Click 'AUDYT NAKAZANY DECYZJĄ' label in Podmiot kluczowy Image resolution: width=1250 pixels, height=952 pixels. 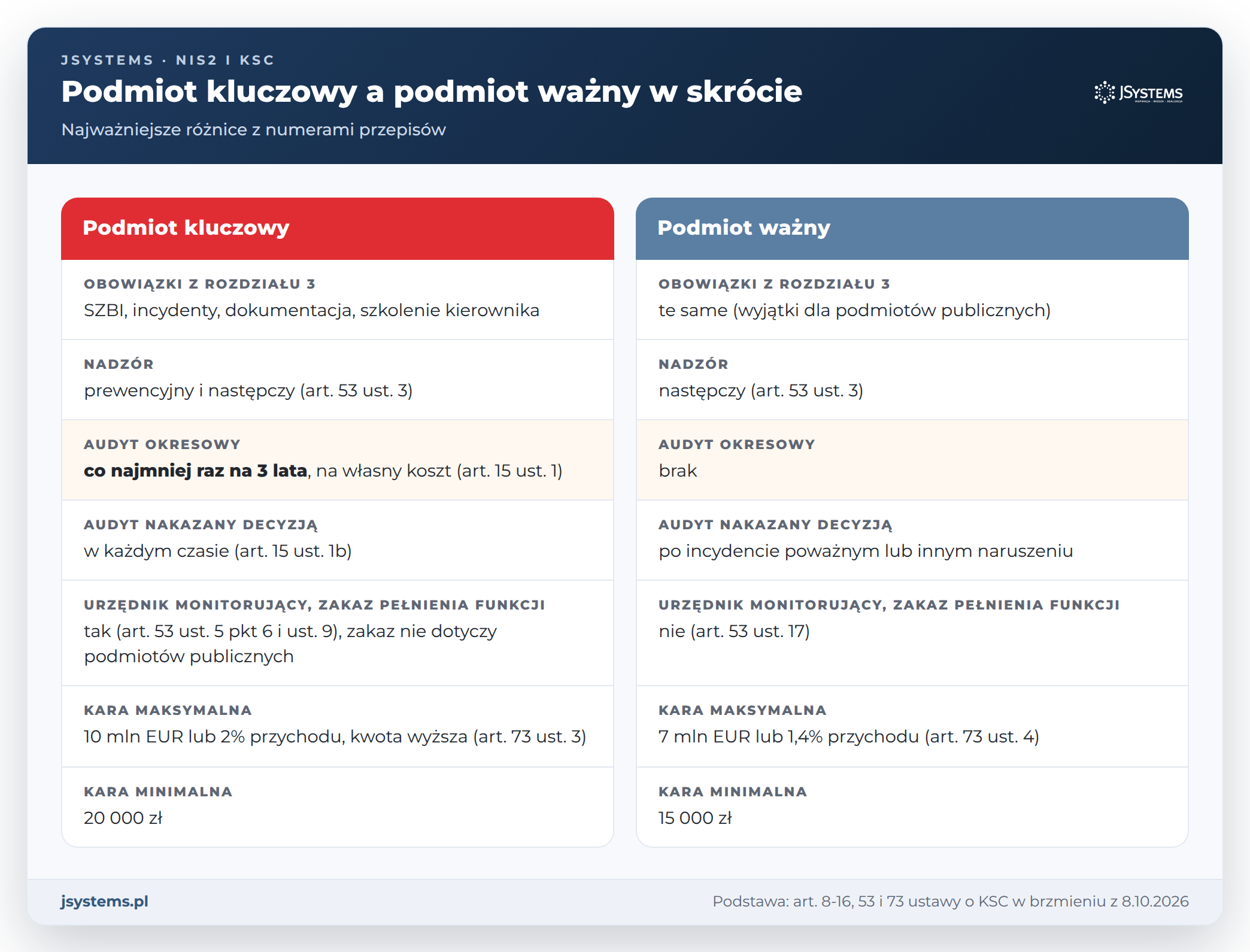pyautogui.click(x=201, y=524)
